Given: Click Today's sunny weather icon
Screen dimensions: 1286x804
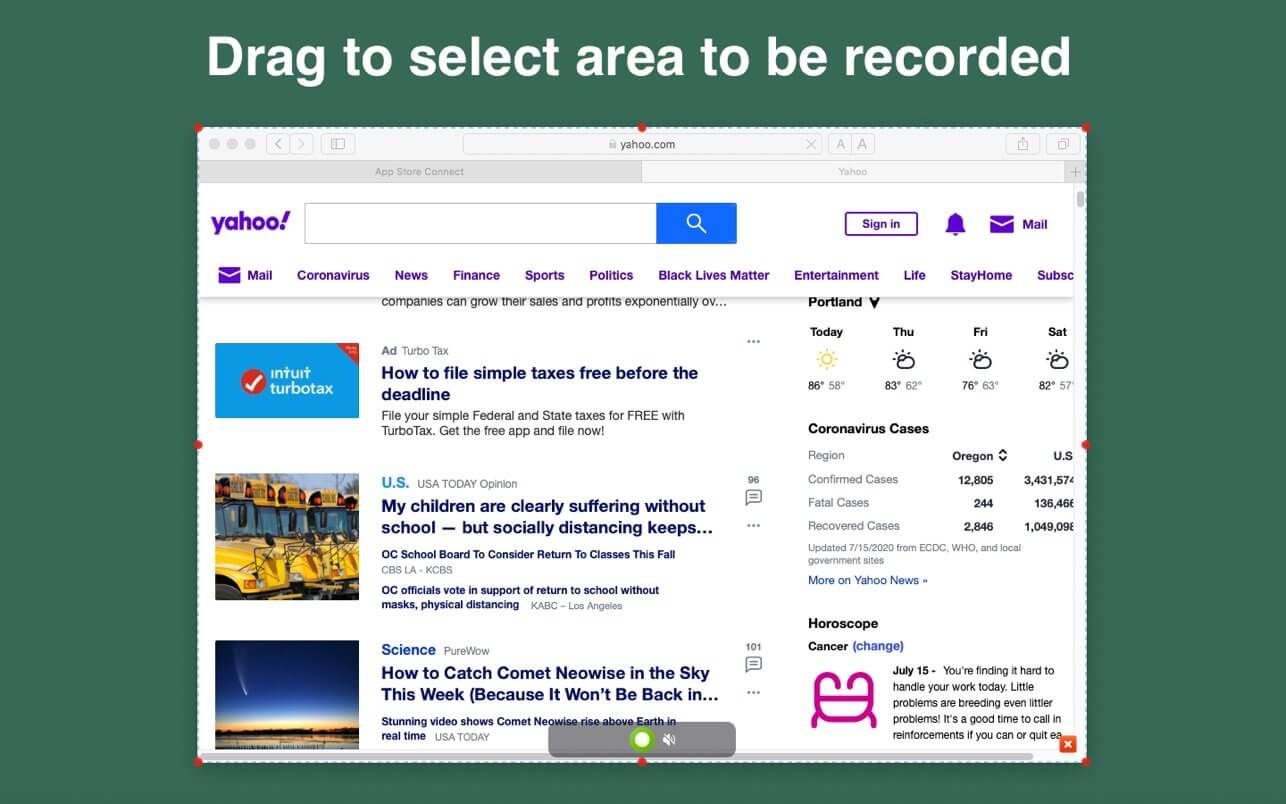Looking at the screenshot, I should (826, 359).
